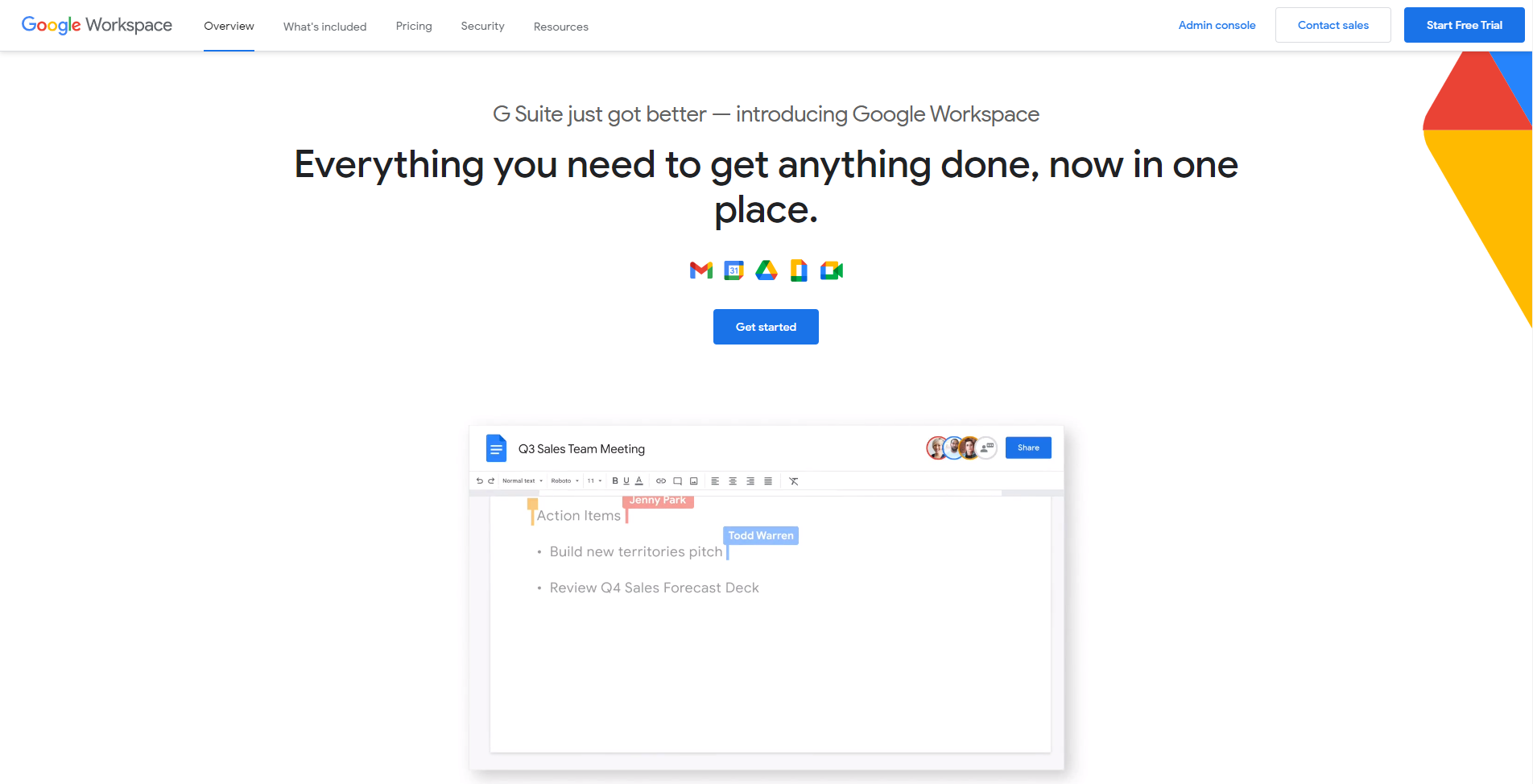Go to What's included tab

pyautogui.click(x=324, y=27)
